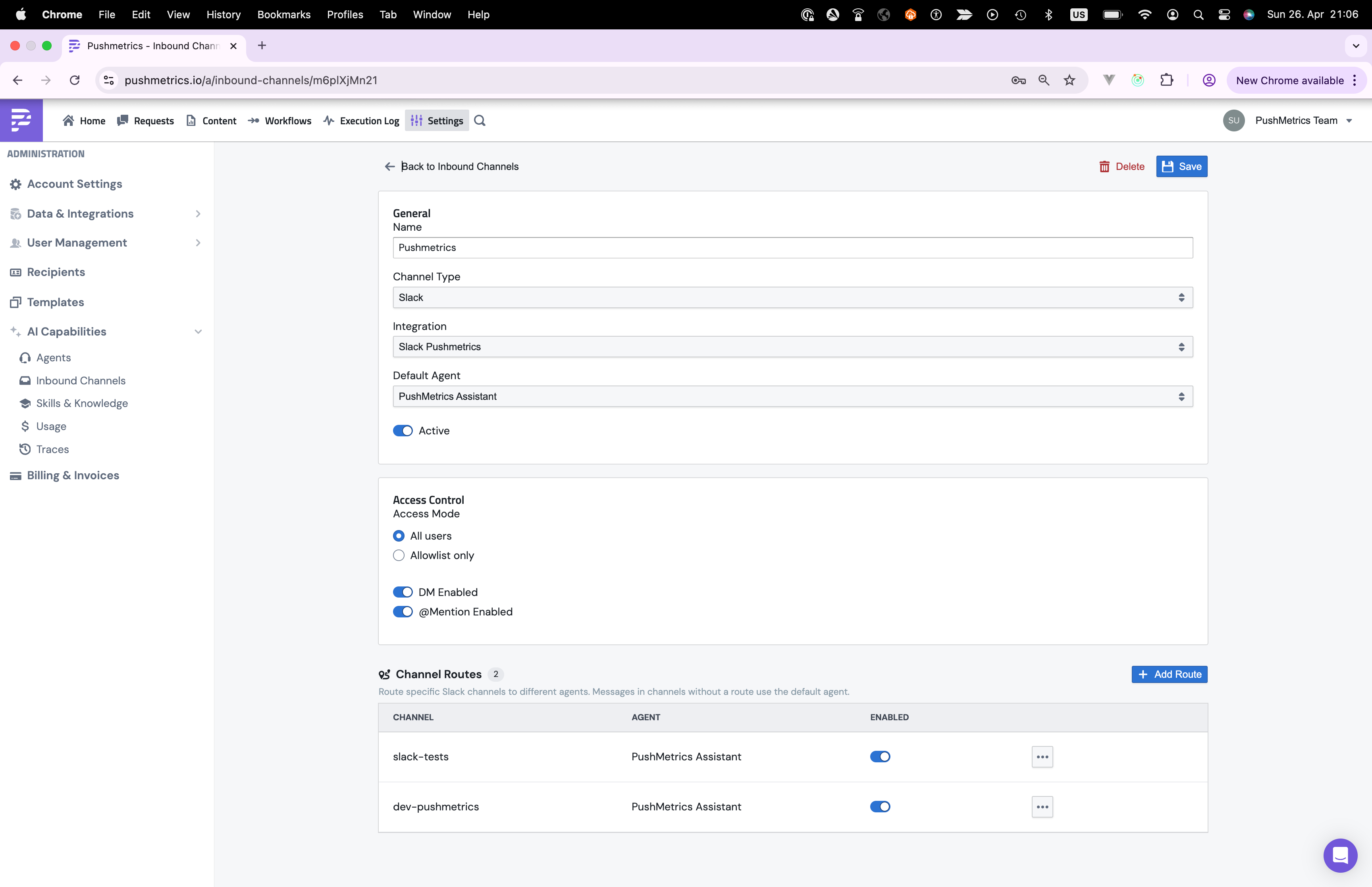
Task: Open the Chrome profile icon
Action: [x=1208, y=80]
